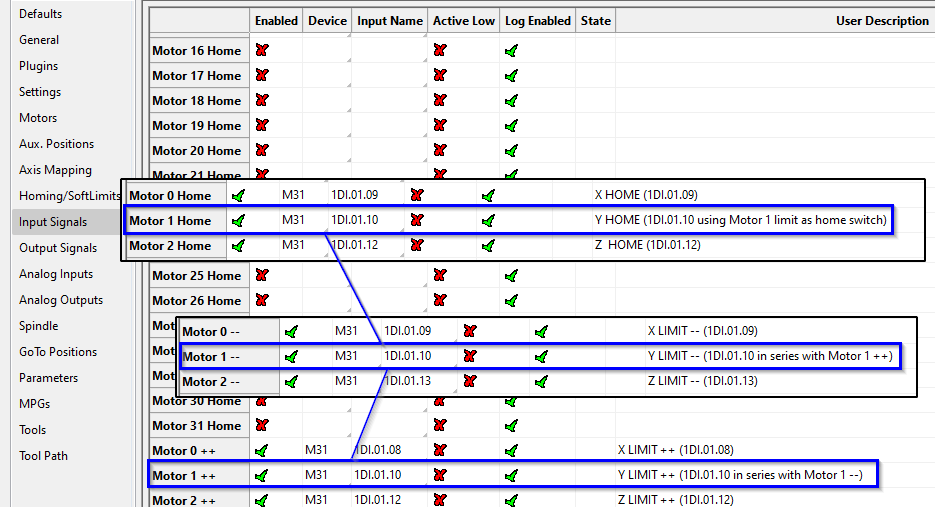
Task: Toggle Active Low for Motor 25 Home
Action: click(440, 275)
